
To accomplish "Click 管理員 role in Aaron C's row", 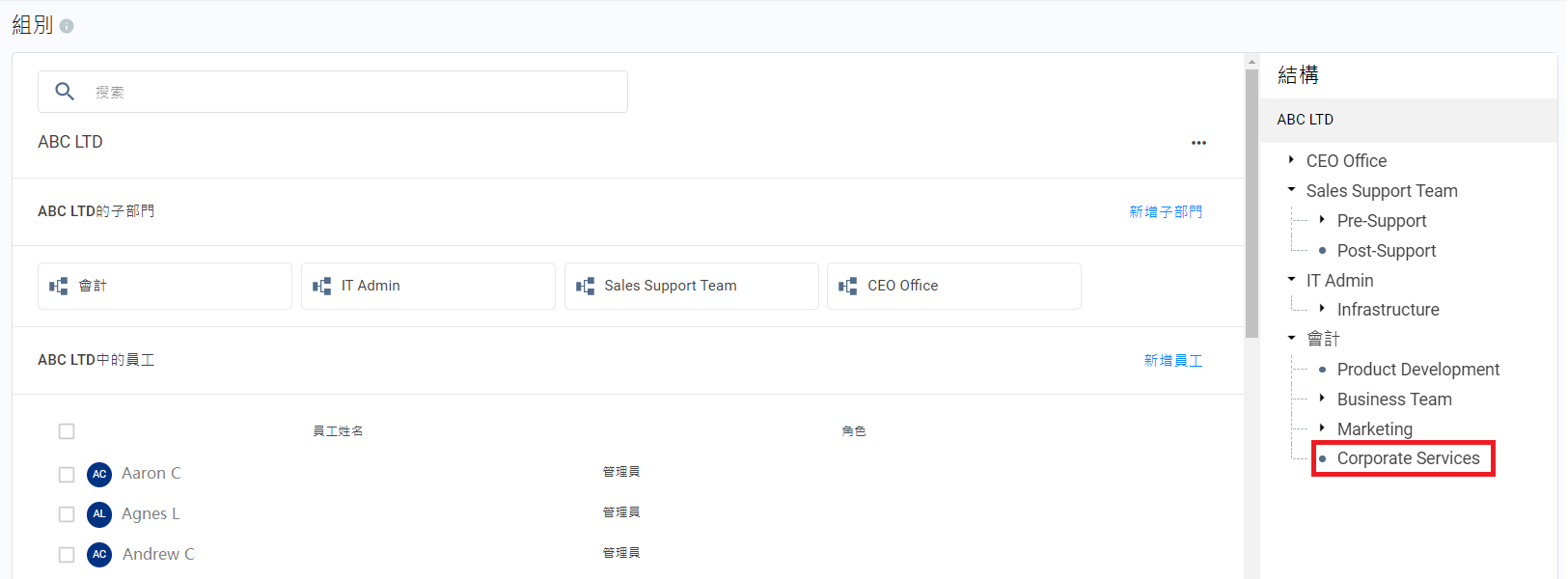I will point(621,472).
